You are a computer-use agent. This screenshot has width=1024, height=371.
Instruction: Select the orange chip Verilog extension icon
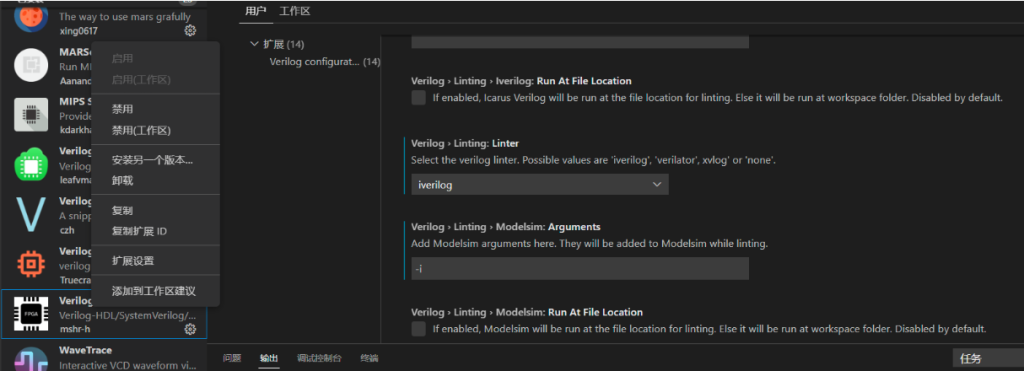click(31, 264)
